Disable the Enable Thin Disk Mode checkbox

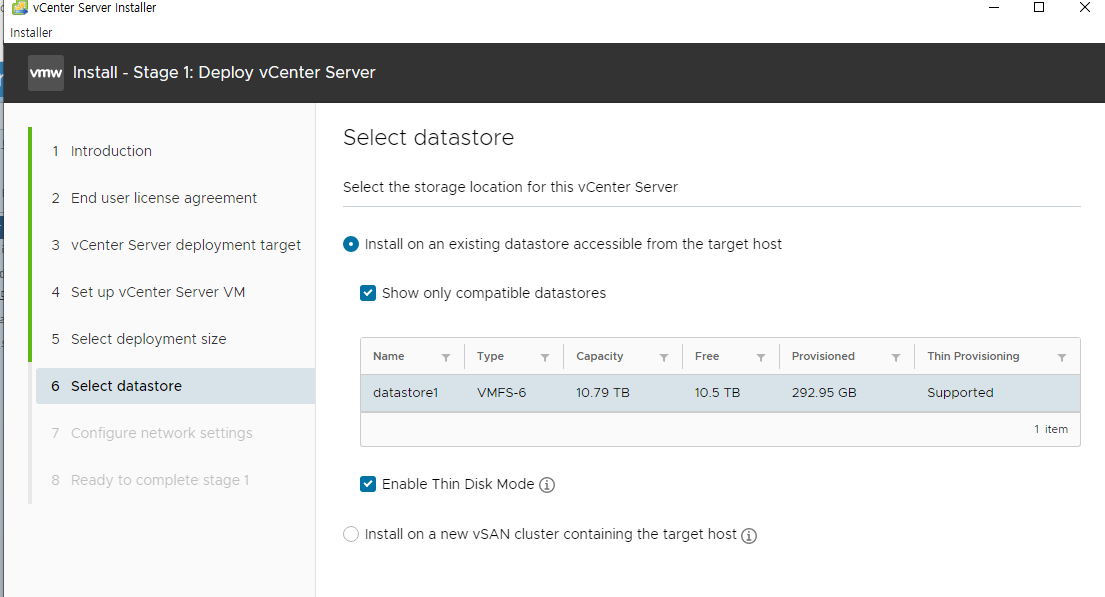(368, 484)
